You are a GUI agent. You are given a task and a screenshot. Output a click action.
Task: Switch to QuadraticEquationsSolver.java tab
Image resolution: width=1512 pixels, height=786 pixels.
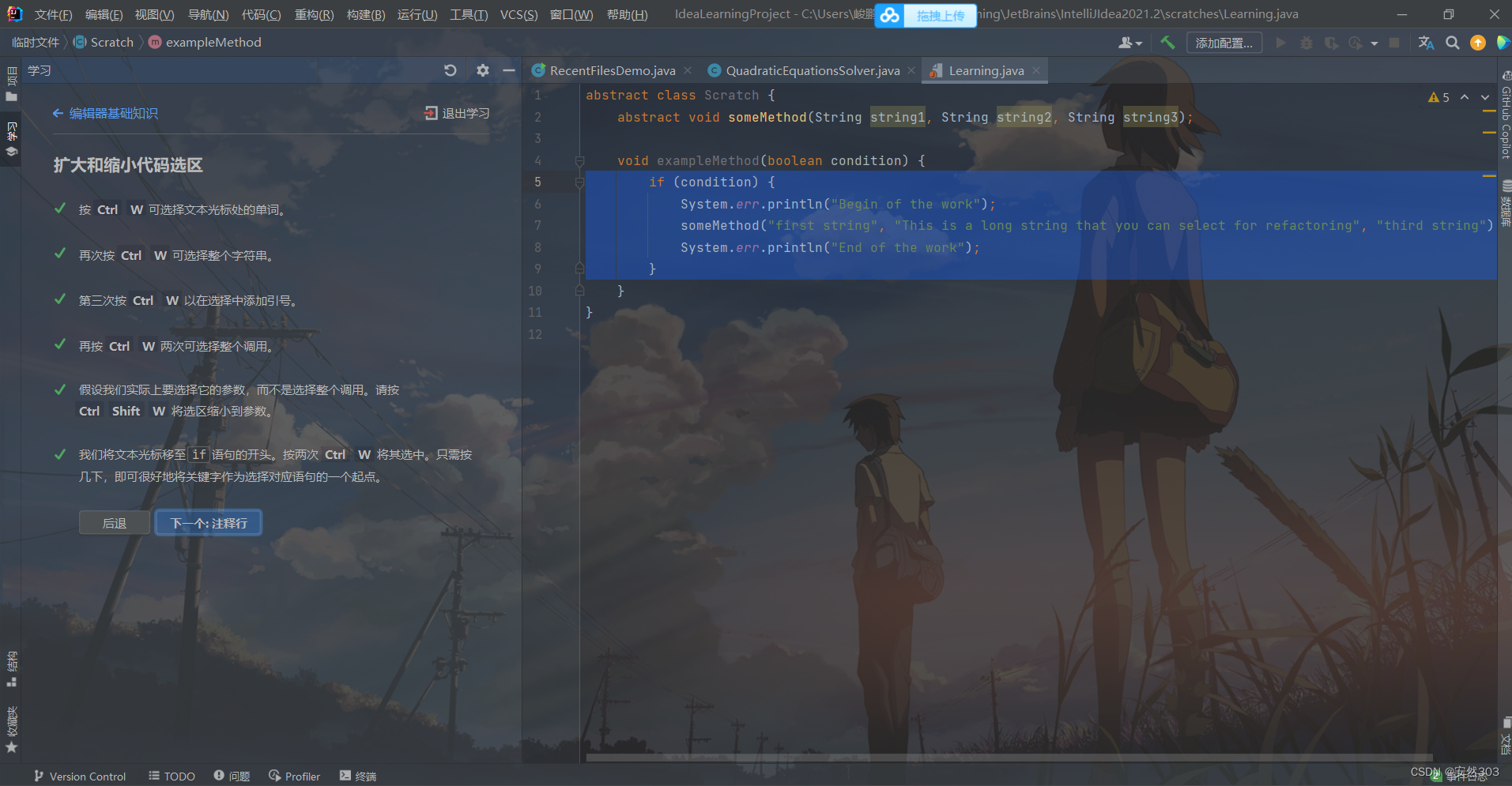point(812,70)
